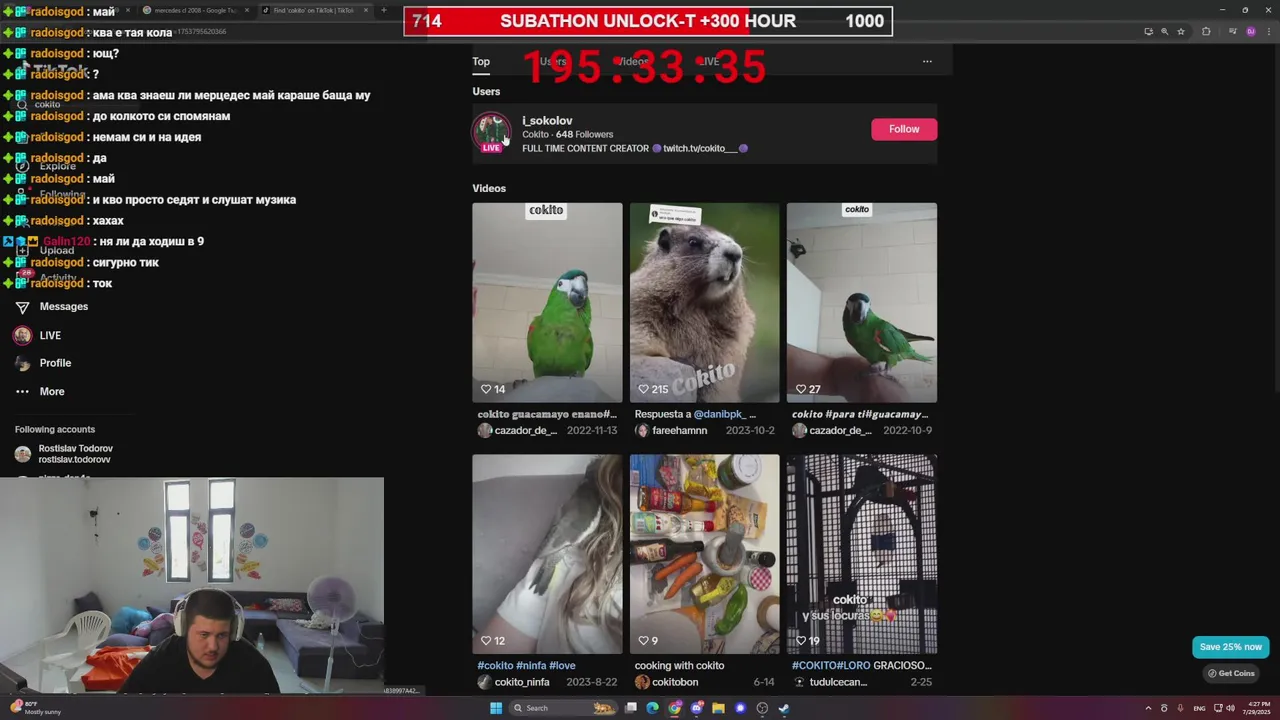The width and height of the screenshot is (1280, 720).
Task: Open Google Chrome from the taskbar
Action: 675,708
